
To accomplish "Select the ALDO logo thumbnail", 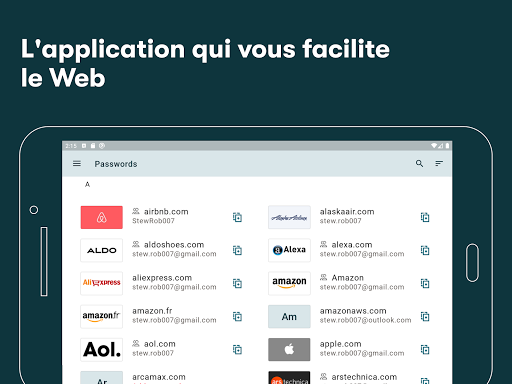I will pos(102,250).
